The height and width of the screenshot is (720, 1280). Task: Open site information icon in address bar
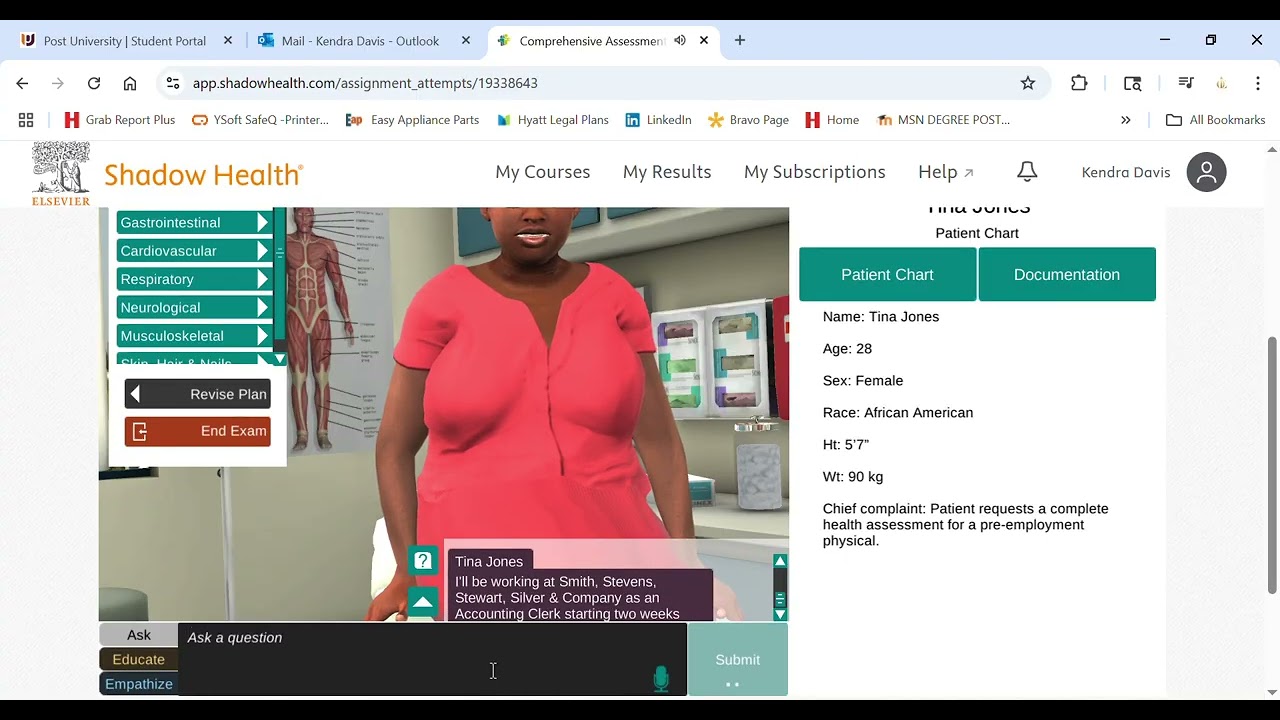(x=173, y=83)
